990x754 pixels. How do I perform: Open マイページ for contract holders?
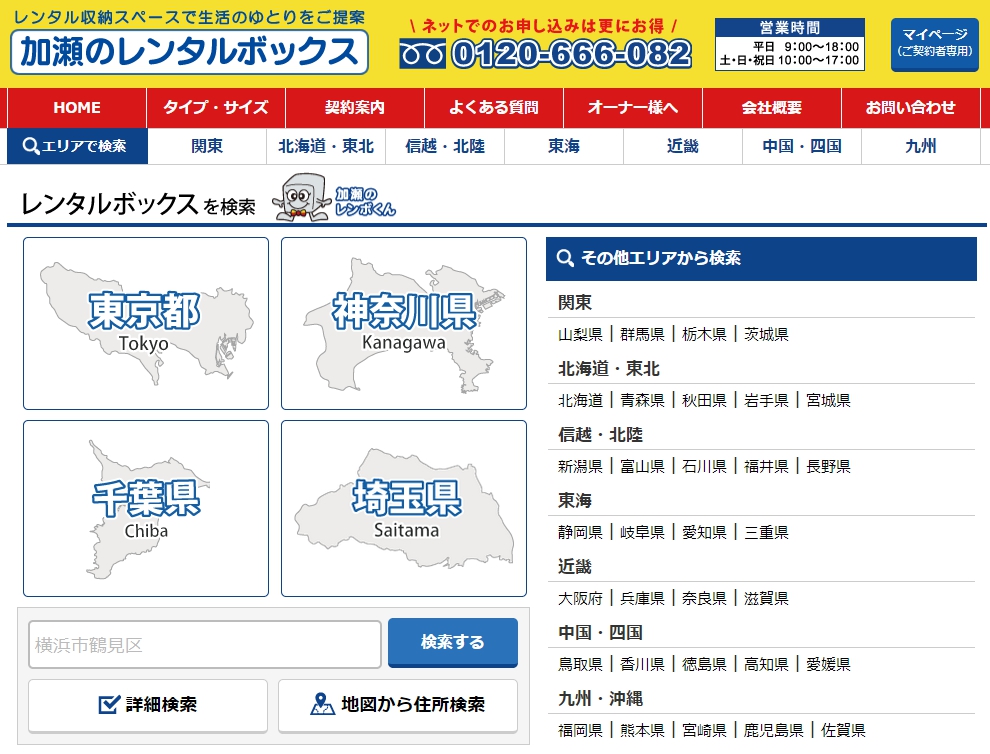click(934, 44)
